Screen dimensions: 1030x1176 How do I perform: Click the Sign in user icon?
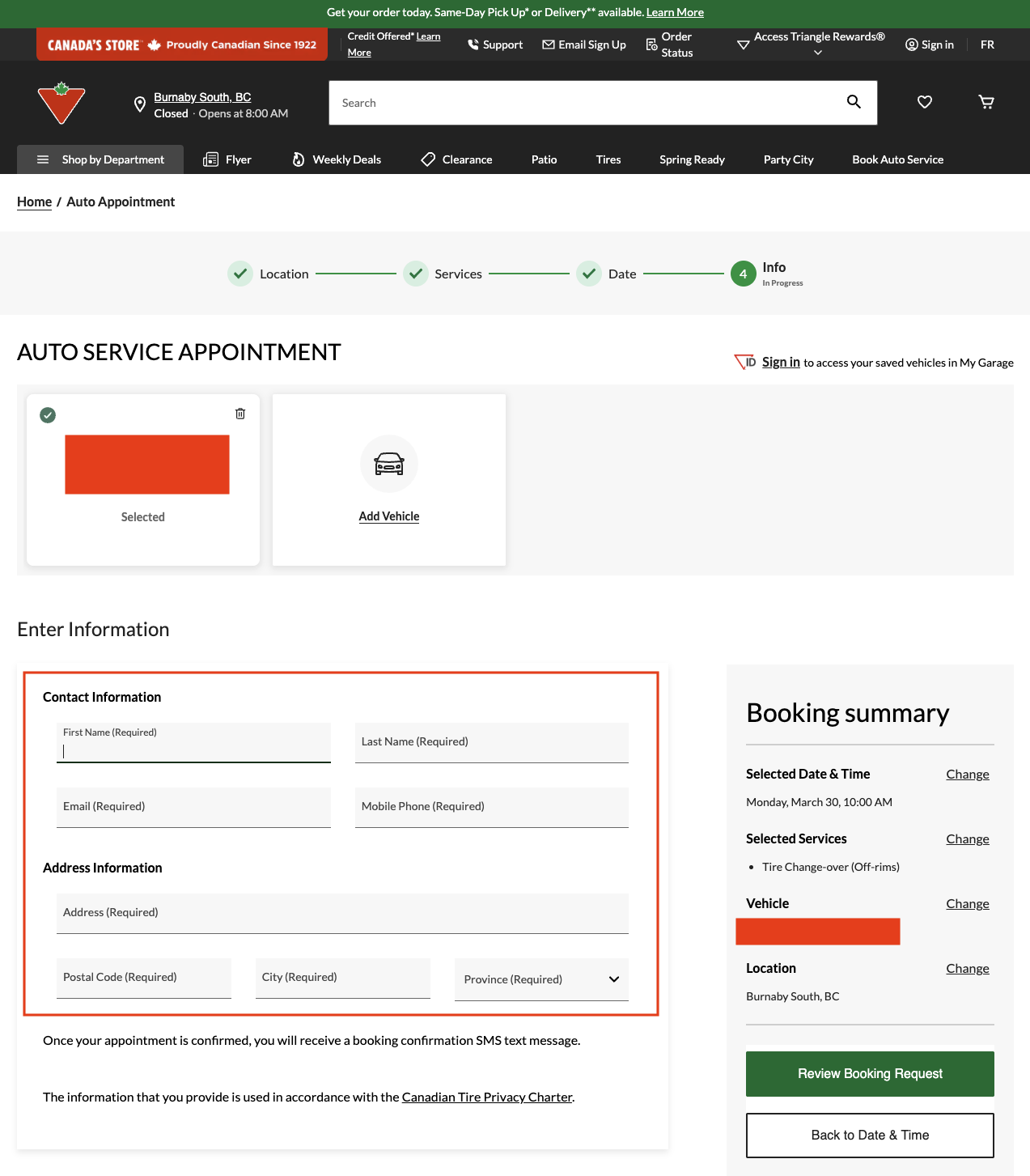[912, 45]
